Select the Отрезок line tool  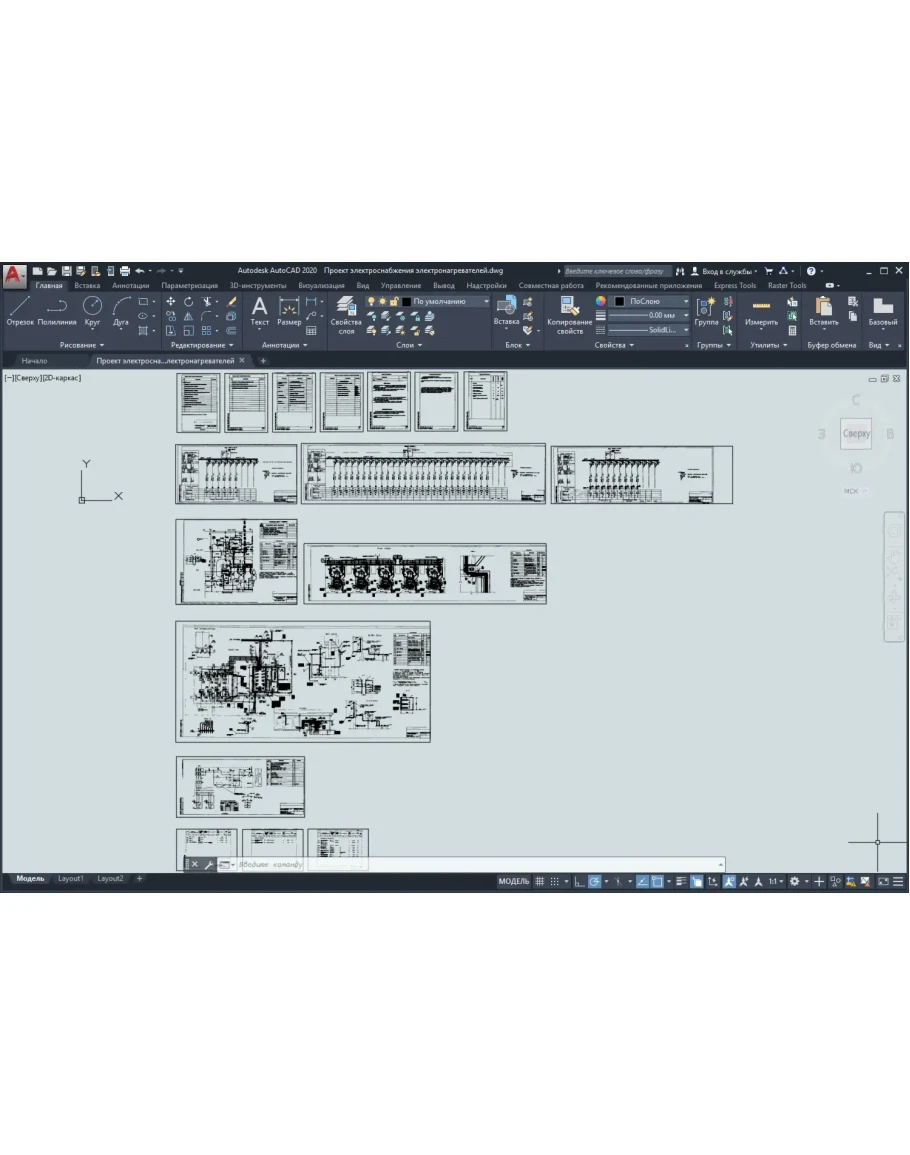click(20, 309)
